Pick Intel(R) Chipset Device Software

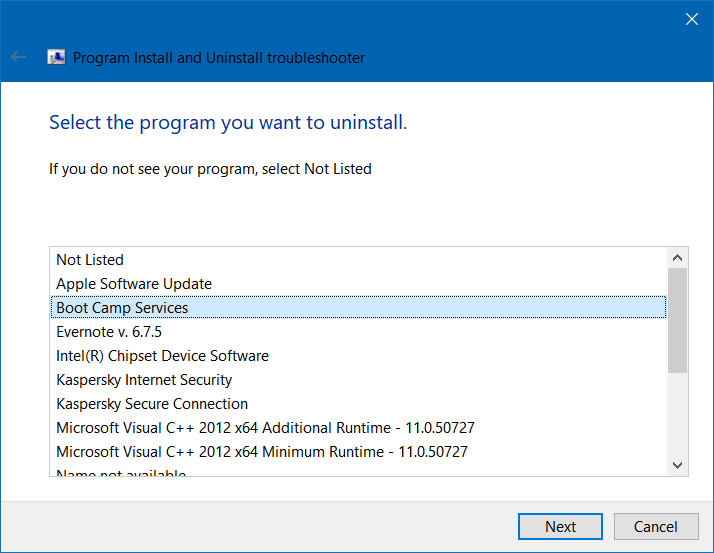[162, 356]
